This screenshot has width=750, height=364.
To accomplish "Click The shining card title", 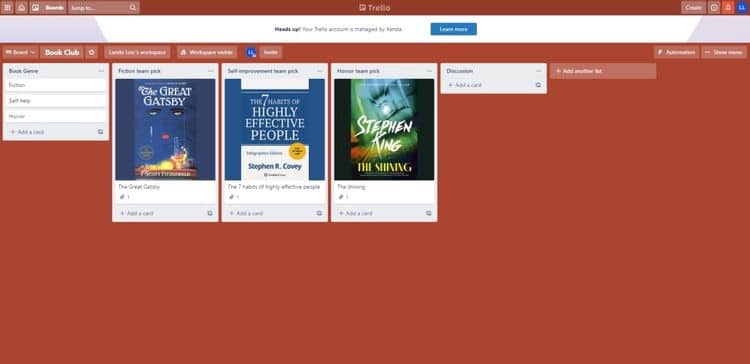I will coord(351,187).
